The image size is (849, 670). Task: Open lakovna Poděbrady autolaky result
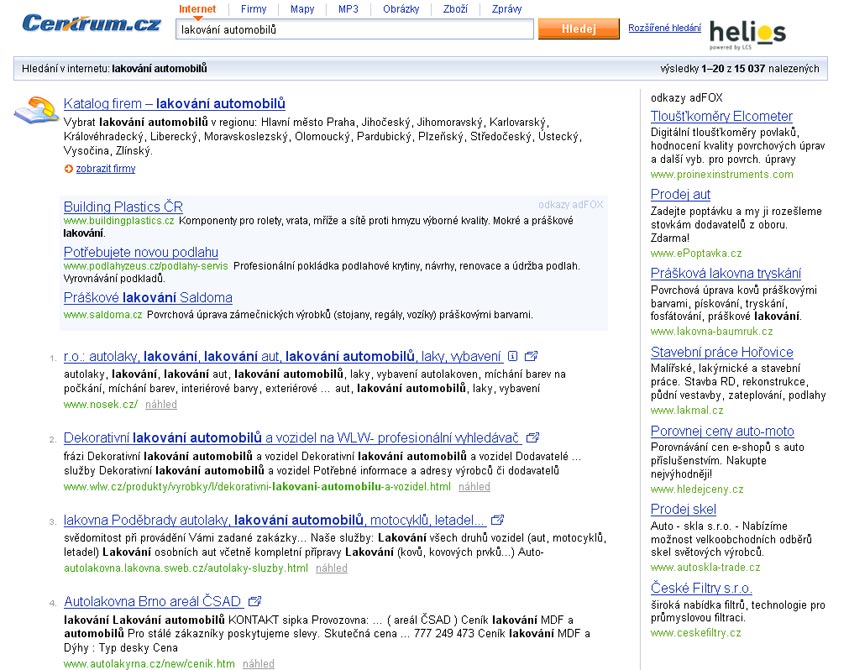(274, 521)
